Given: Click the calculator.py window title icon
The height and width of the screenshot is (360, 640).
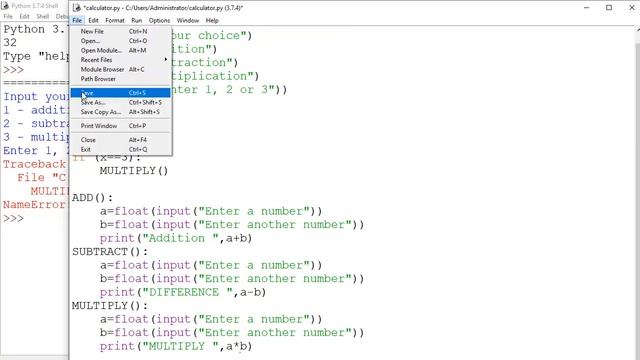Looking at the screenshot, I should (x=76, y=7).
